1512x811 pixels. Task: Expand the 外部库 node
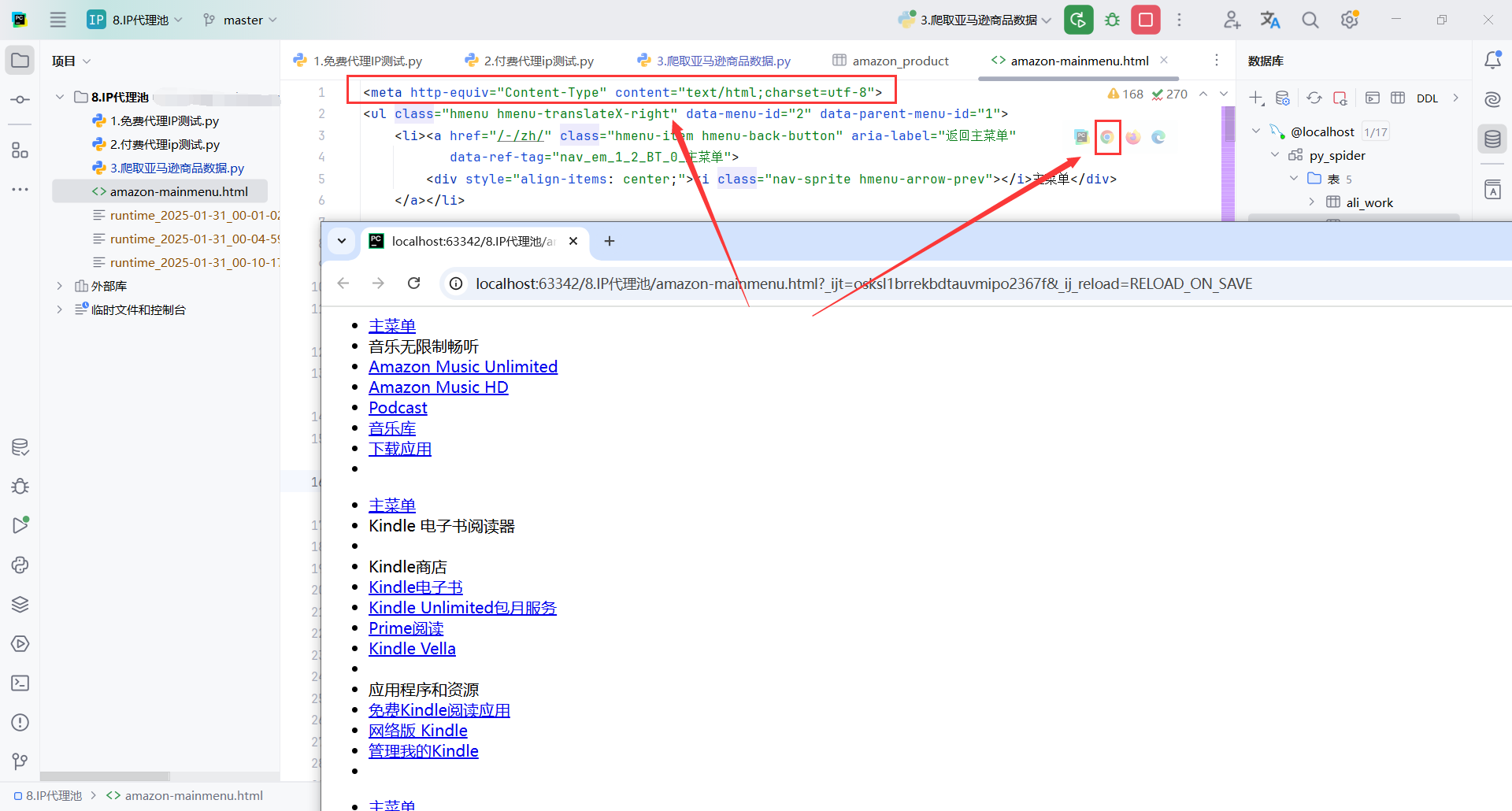tap(60, 286)
